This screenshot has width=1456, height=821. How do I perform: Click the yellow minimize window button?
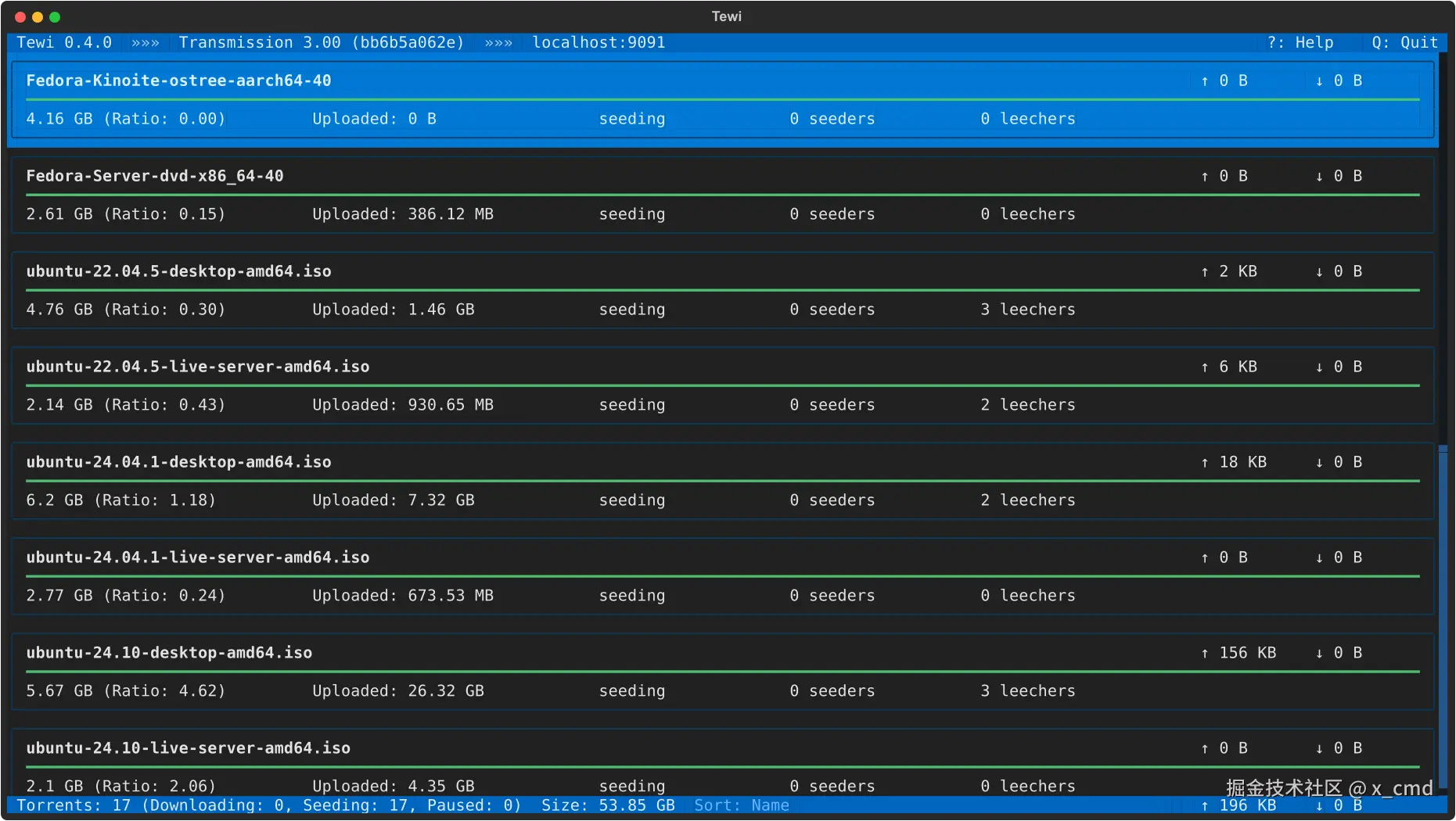(x=38, y=17)
